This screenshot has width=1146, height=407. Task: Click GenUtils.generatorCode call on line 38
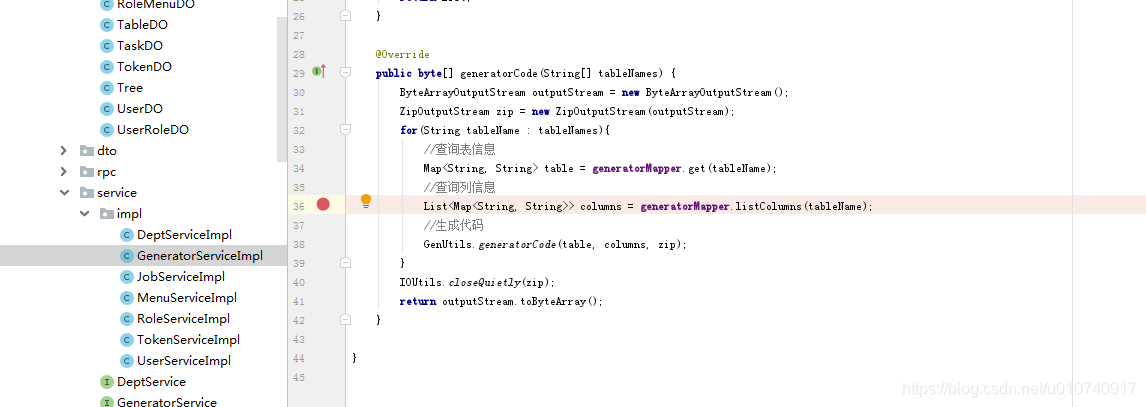(x=555, y=245)
